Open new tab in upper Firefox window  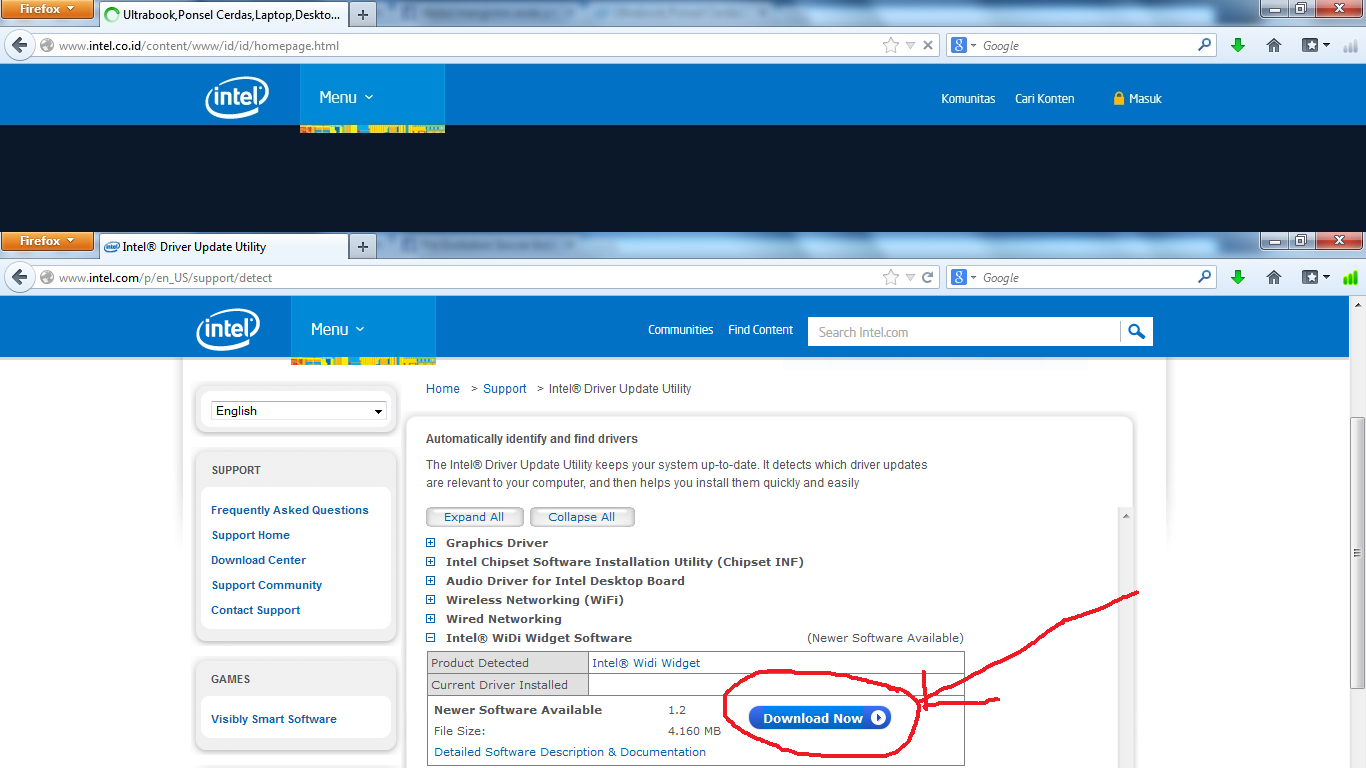(x=363, y=14)
